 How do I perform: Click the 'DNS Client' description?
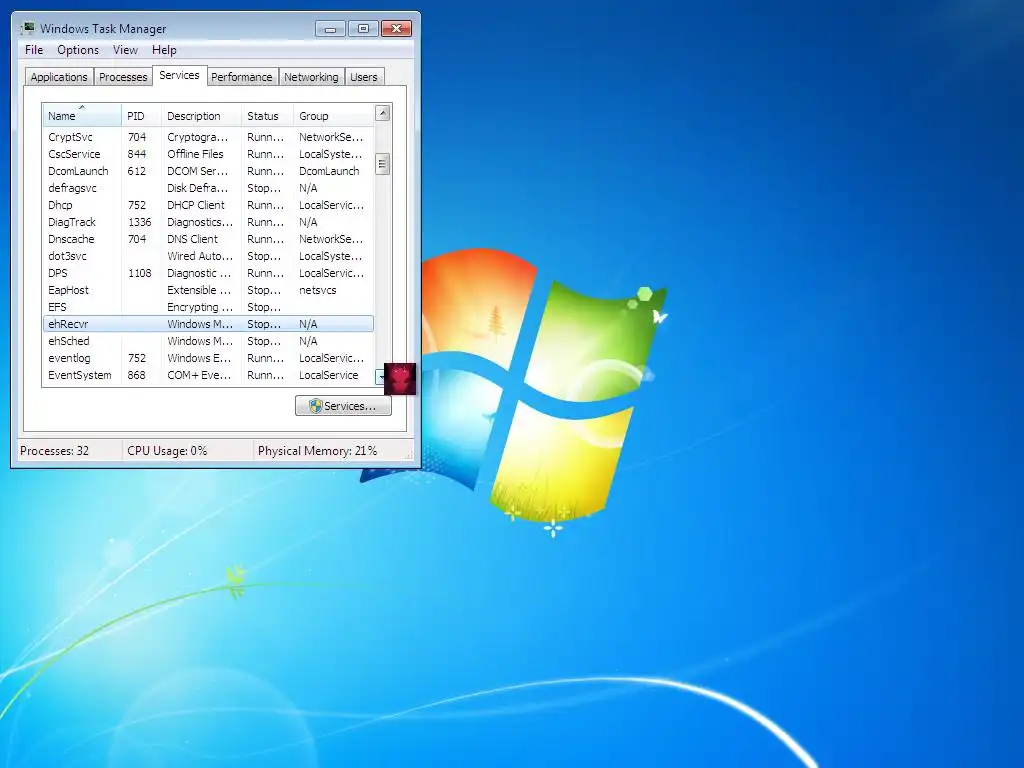(x=192, y=239)
